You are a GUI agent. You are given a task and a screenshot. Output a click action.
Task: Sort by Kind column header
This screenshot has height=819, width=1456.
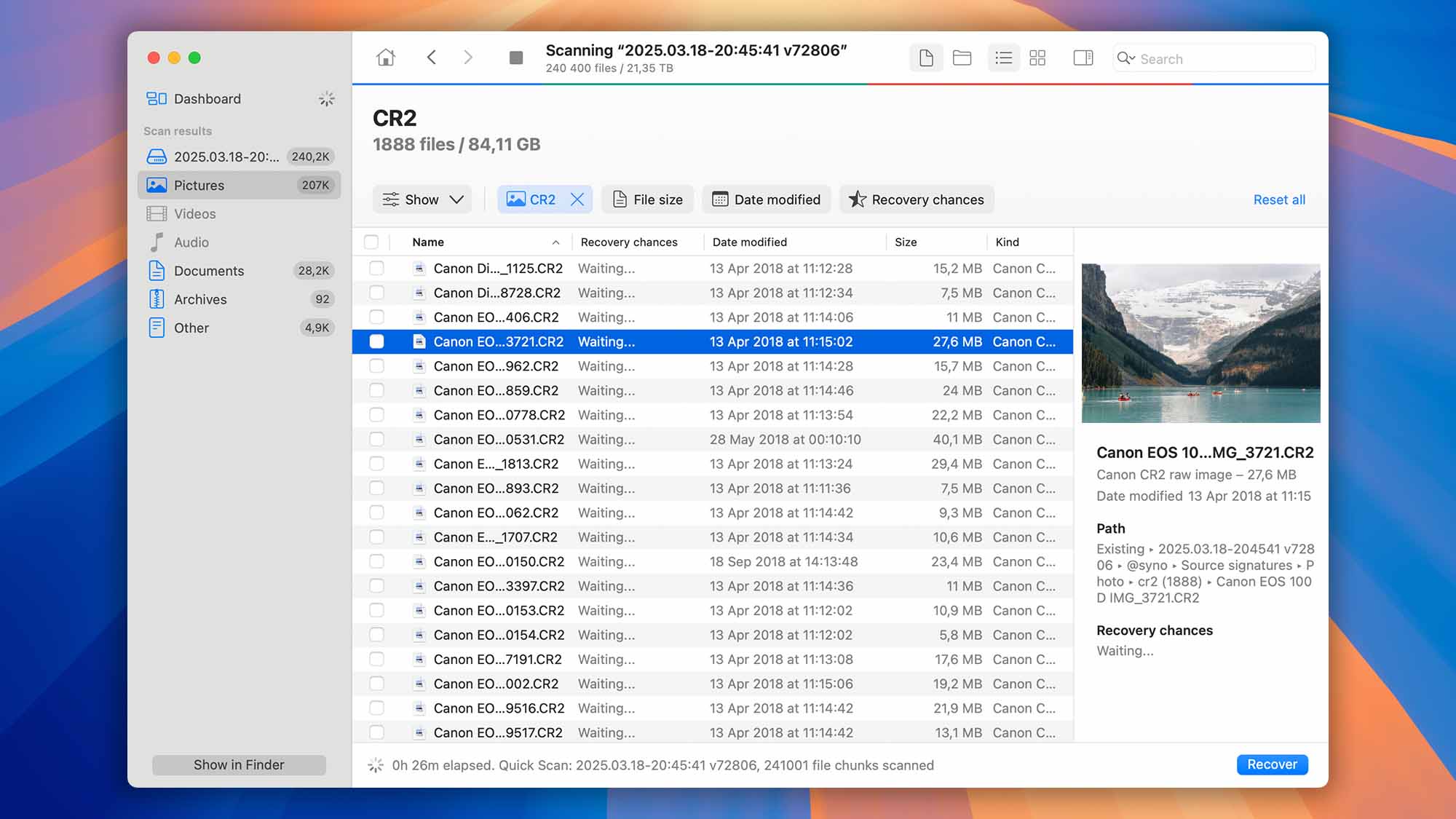1029,242
